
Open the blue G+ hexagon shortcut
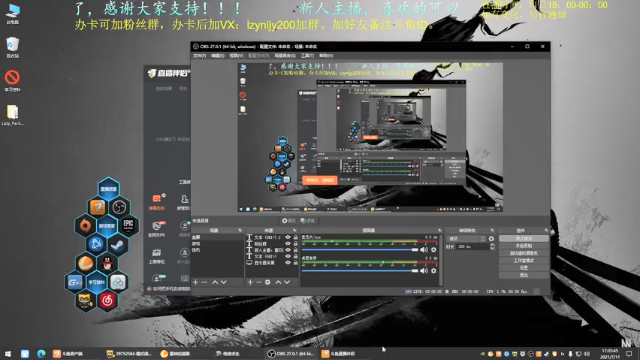click(x=75, y=282)
